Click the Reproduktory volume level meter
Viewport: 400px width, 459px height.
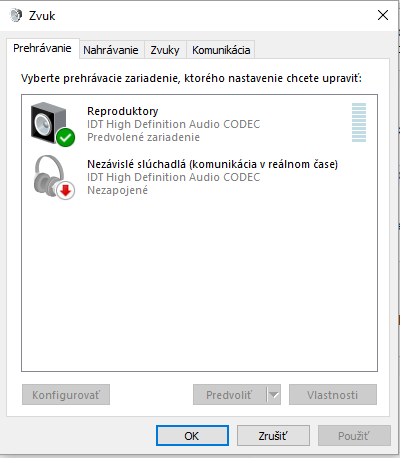[359, 123]
